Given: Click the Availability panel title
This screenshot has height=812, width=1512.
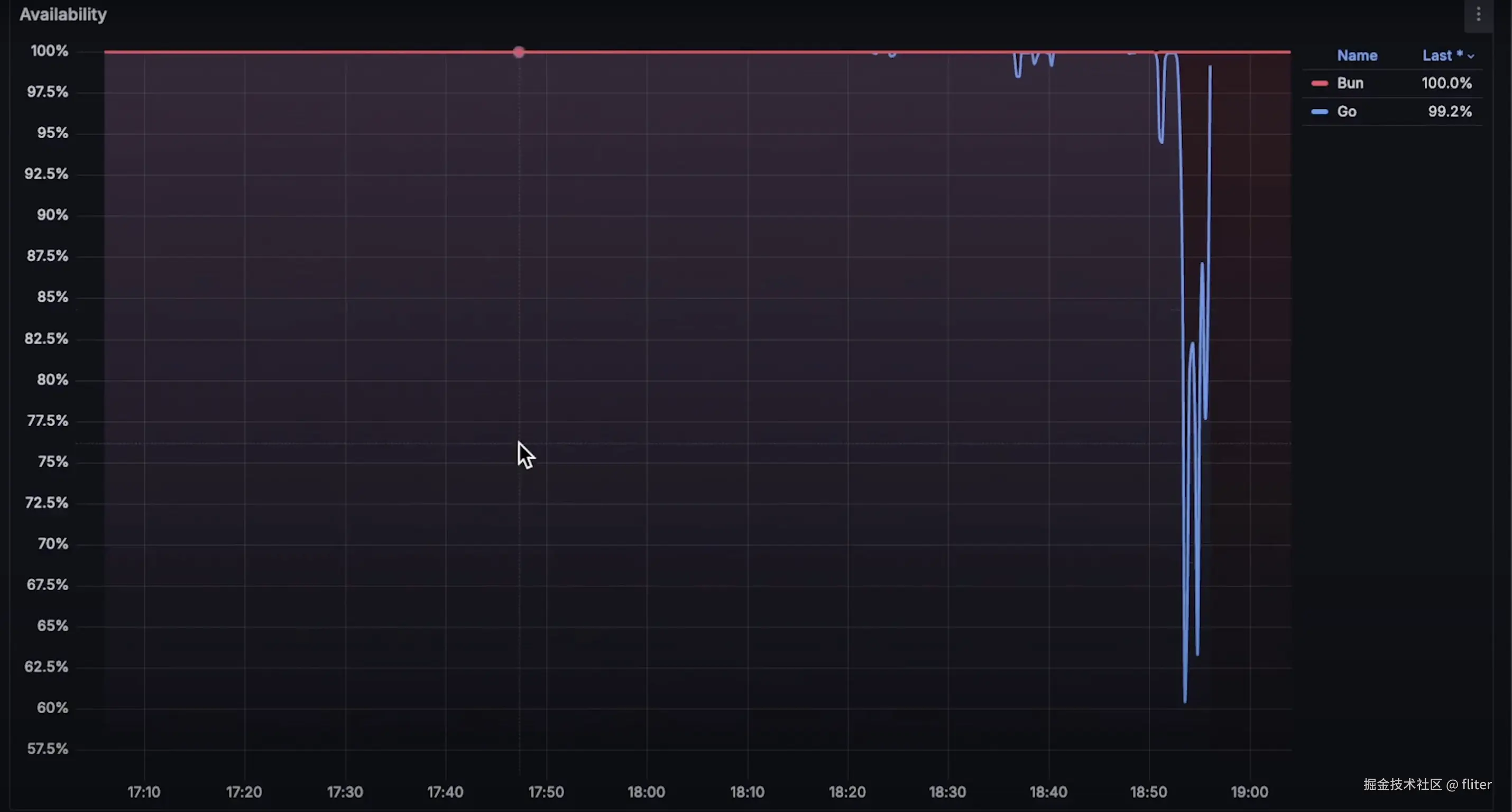Looking at the screenshot, I should click(63, 14).
